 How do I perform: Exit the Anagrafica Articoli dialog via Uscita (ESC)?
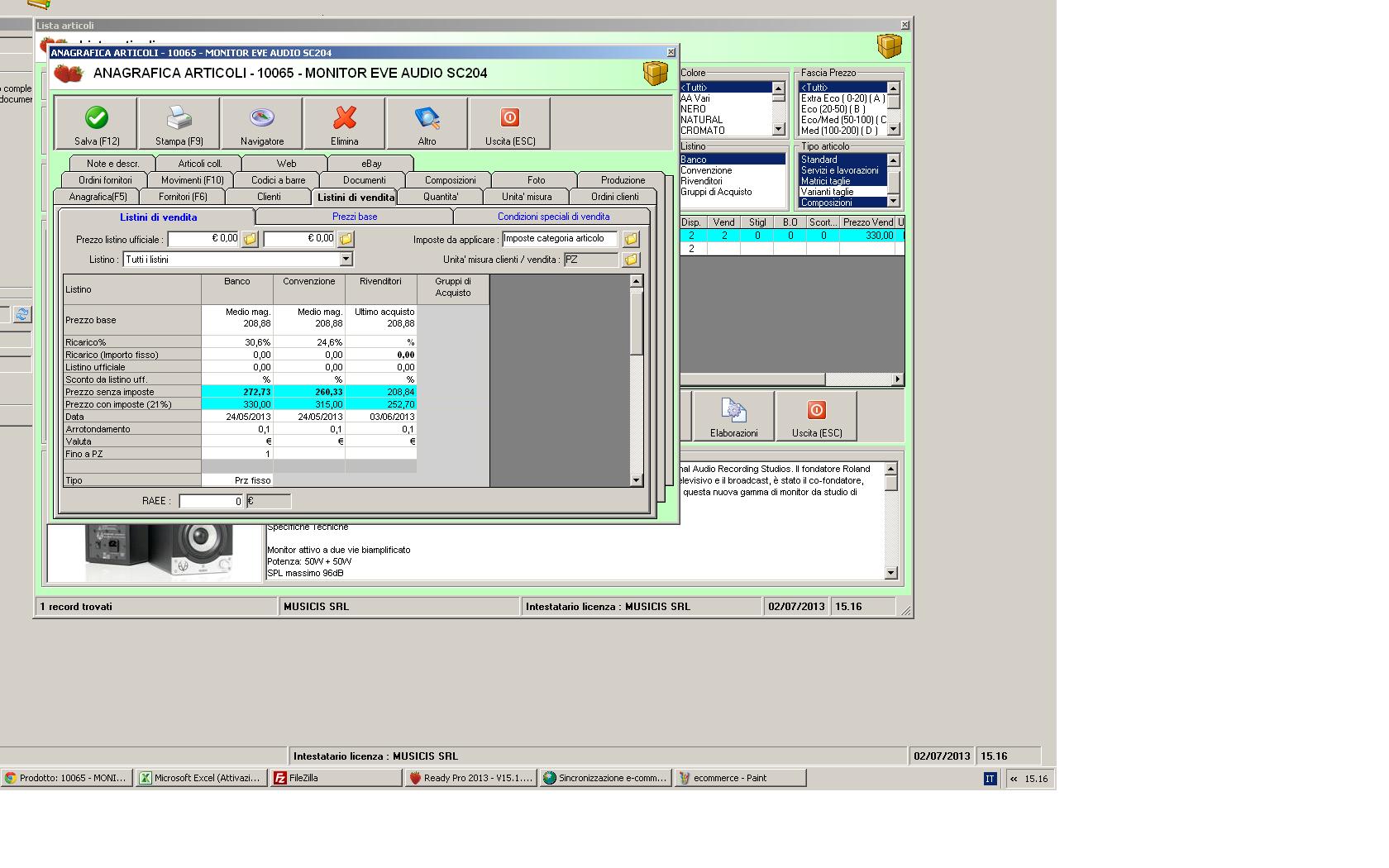[x=510, y=123]
